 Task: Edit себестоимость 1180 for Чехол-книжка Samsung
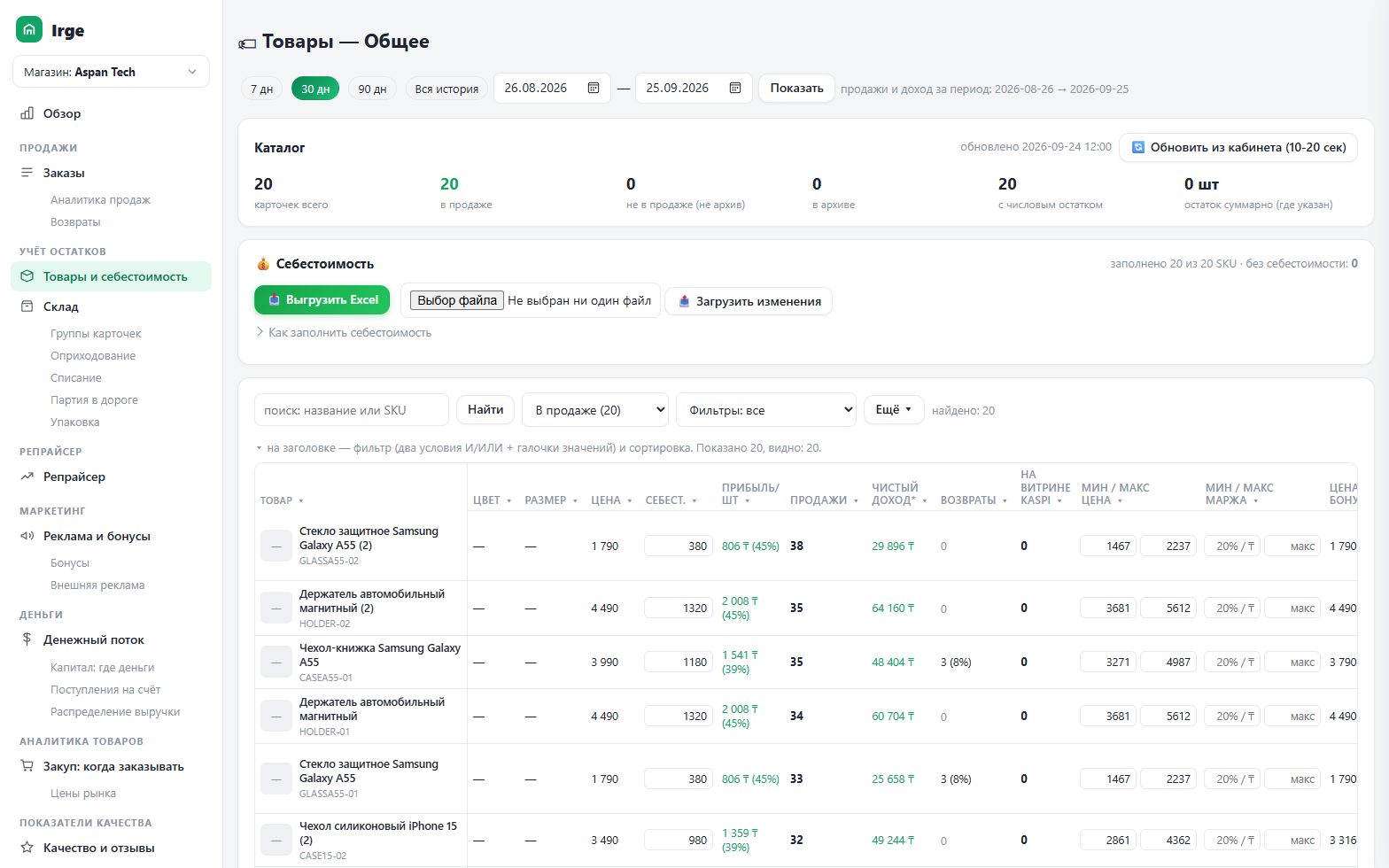(x=679, y=663)
